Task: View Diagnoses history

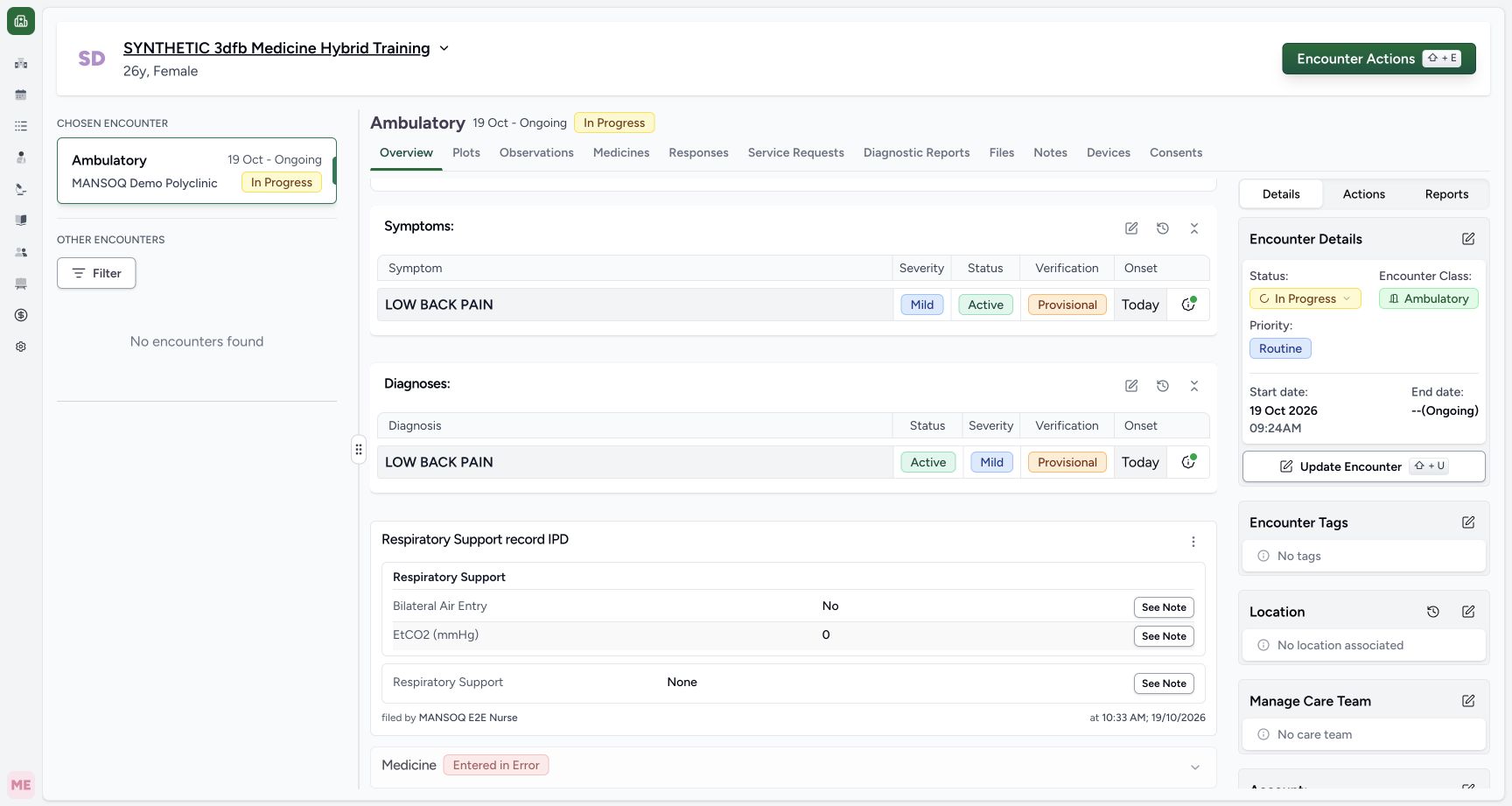Action: point(1163,386)
